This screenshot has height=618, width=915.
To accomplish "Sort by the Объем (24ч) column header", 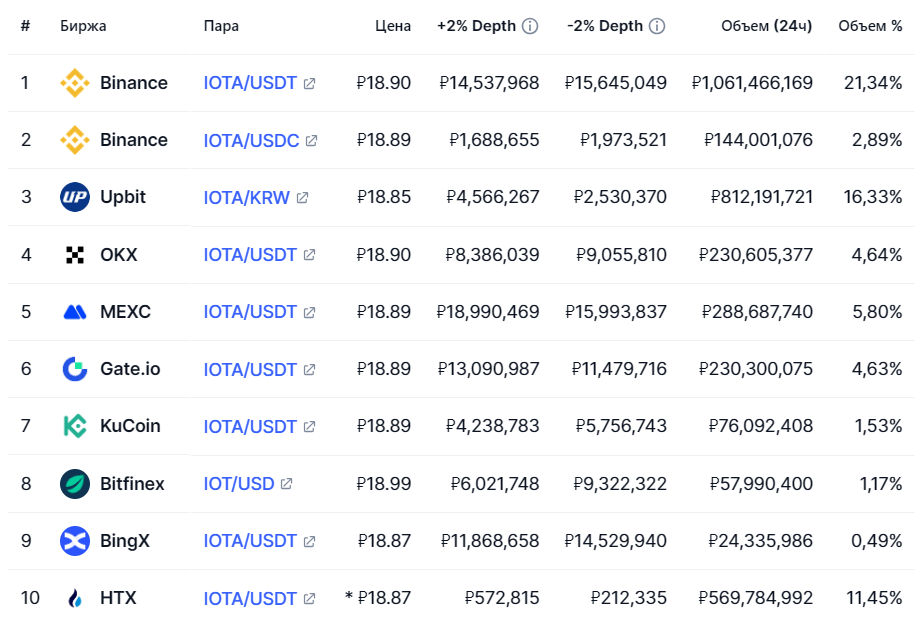I will click(766, 26).
